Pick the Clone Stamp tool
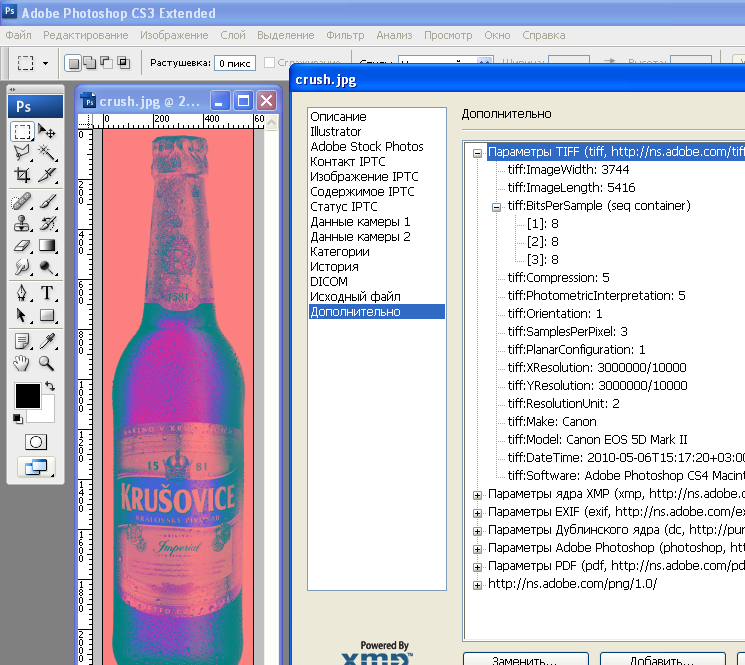745x665 pixels. coord(22,223)
